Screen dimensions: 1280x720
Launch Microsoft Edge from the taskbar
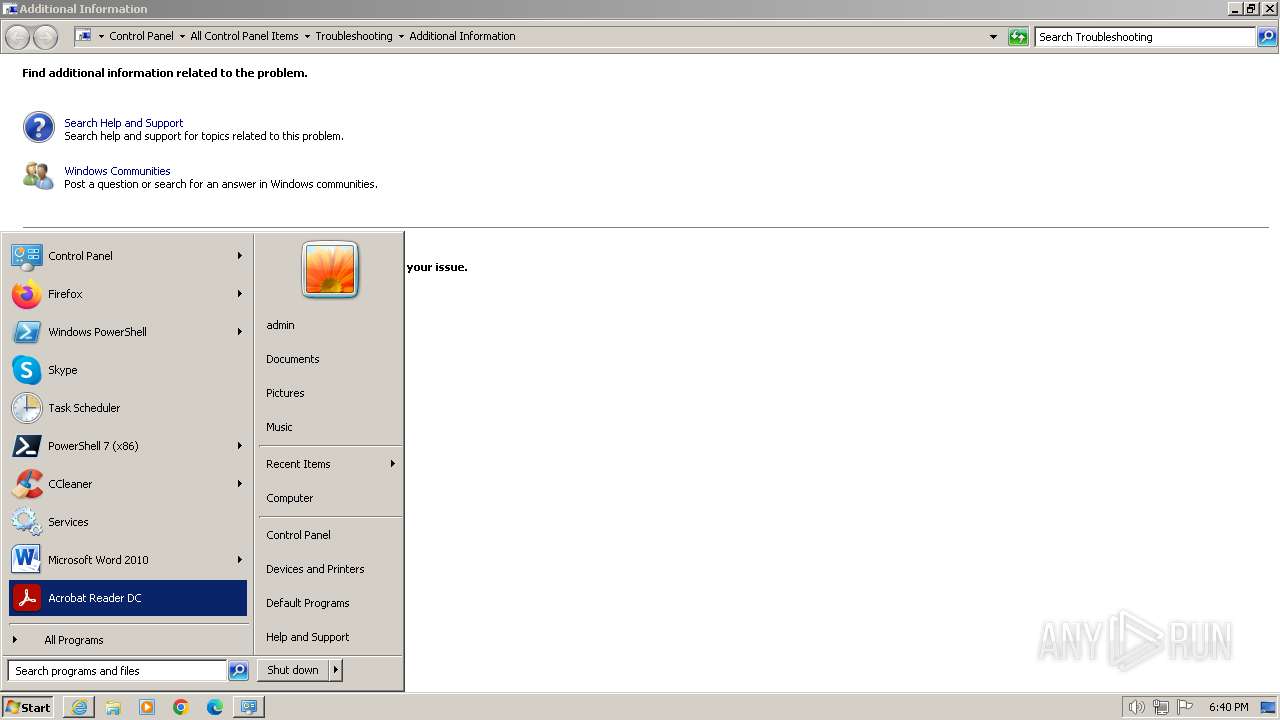215,707
